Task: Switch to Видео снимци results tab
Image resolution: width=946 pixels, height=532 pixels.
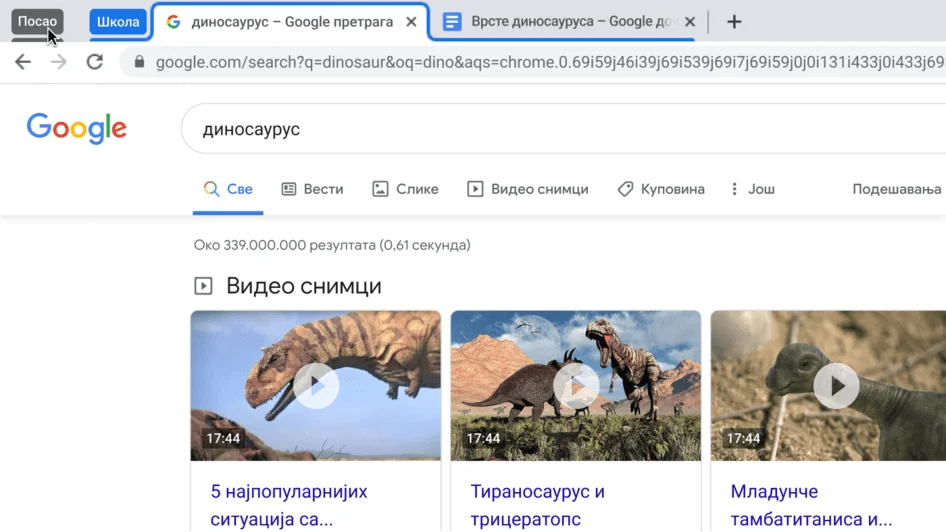Action: [x=528, y=189]
